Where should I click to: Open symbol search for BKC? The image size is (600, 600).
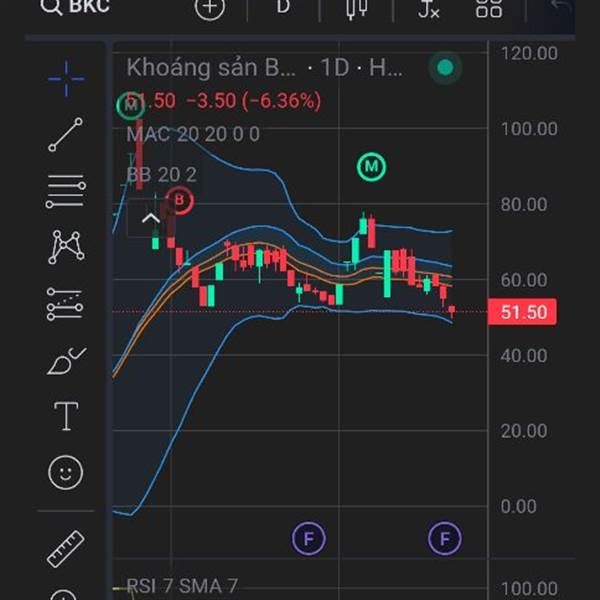(x=75, y=6)
